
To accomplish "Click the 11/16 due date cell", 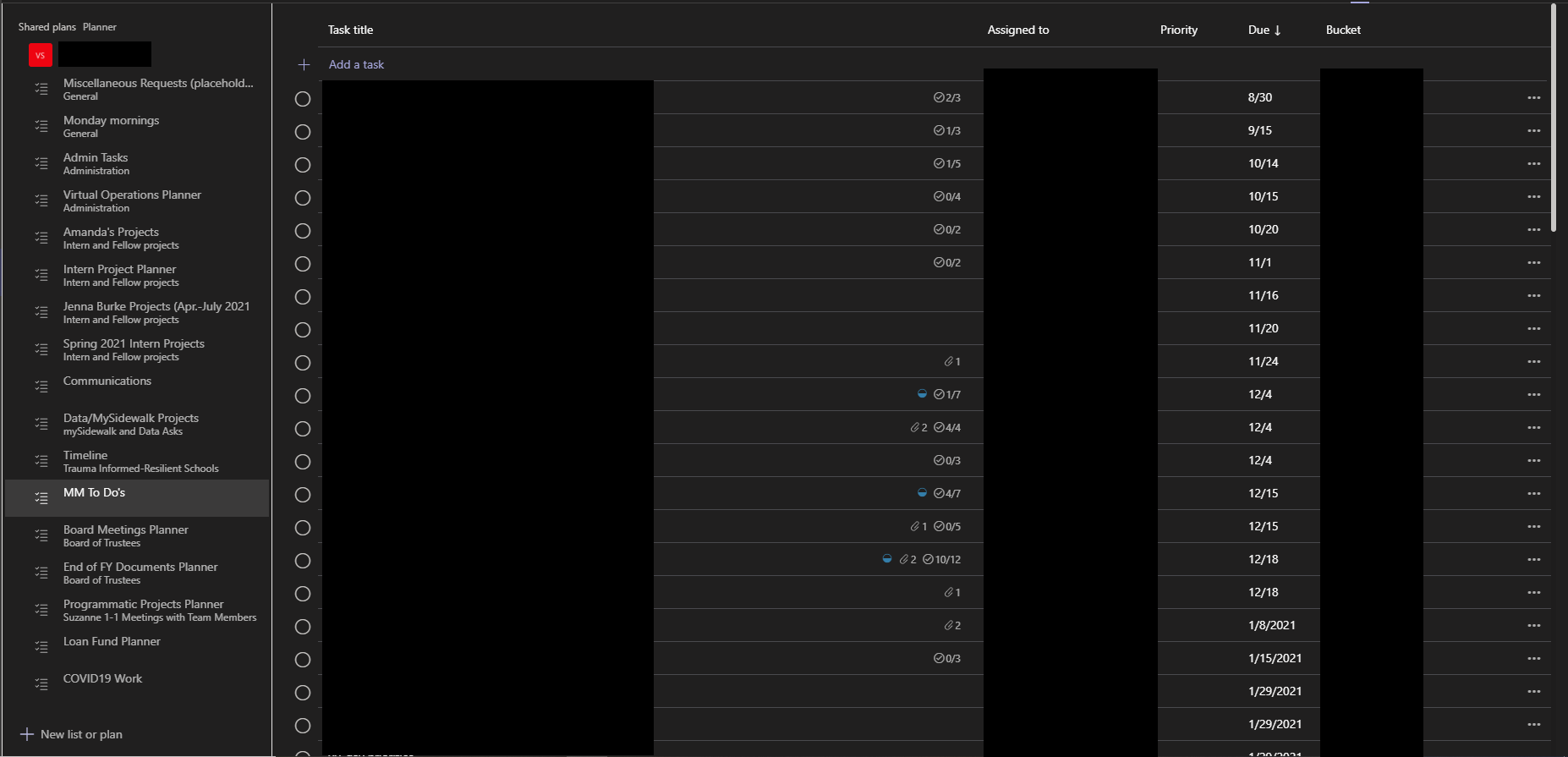I will tap(1264, 296).
